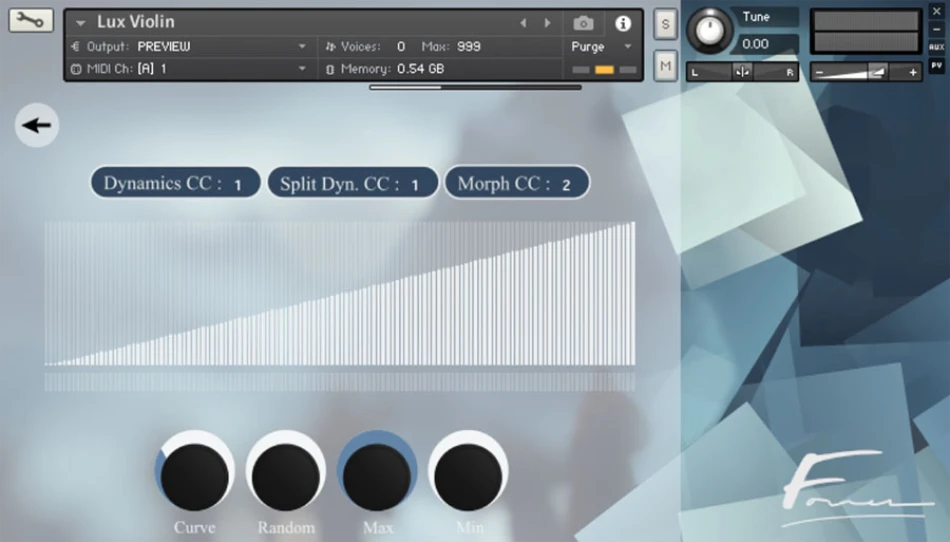Open MIDI Ch dropdown
The image size is (950, 542).
point(302,69)
